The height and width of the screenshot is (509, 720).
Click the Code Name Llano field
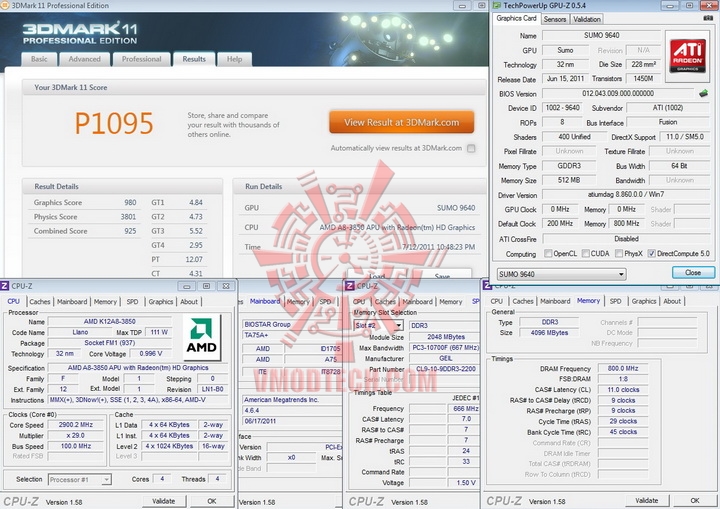click(80, 332)
